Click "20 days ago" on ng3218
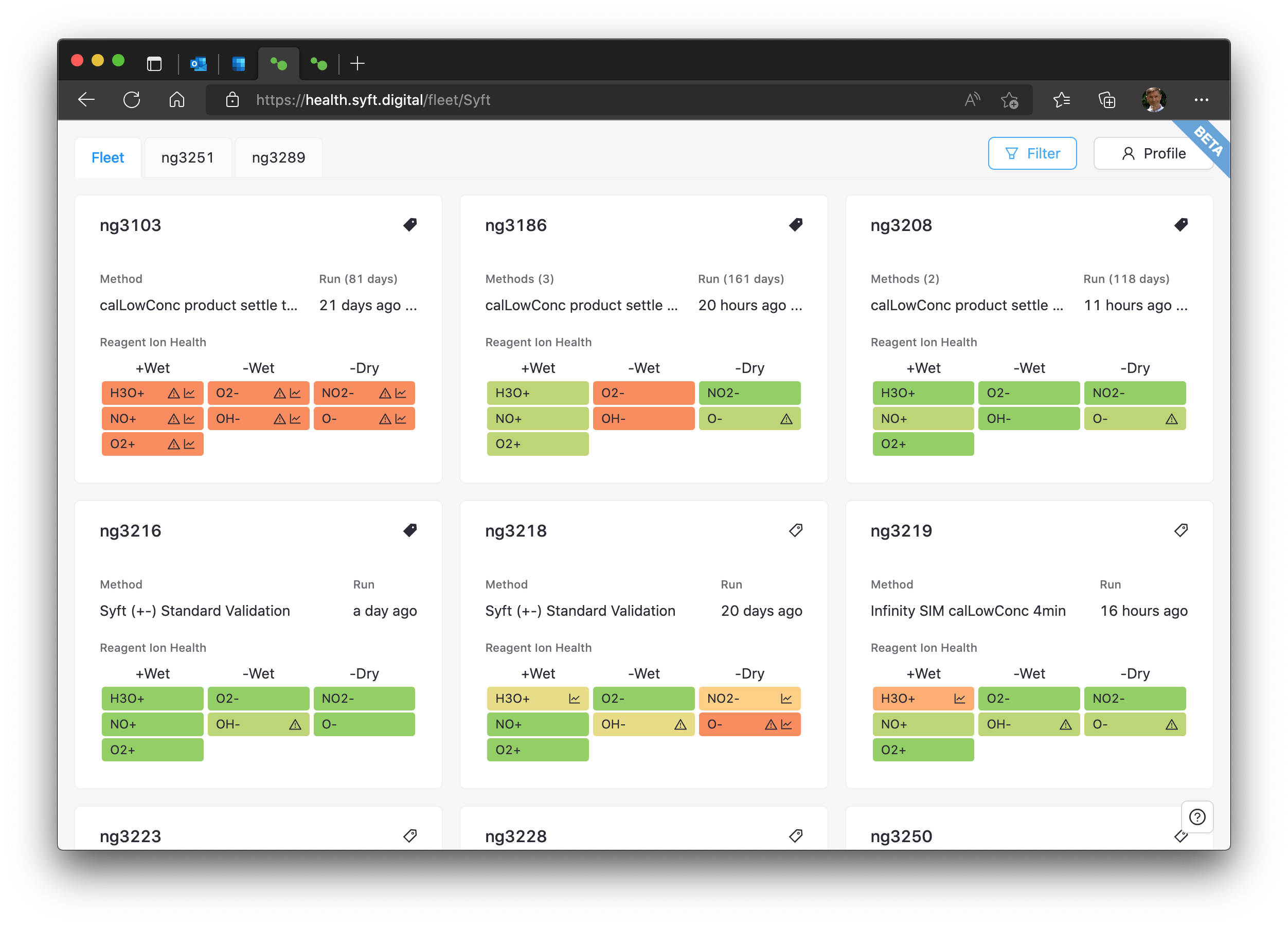This screenshot has height=926, width=1288. [x=762, y=611]
